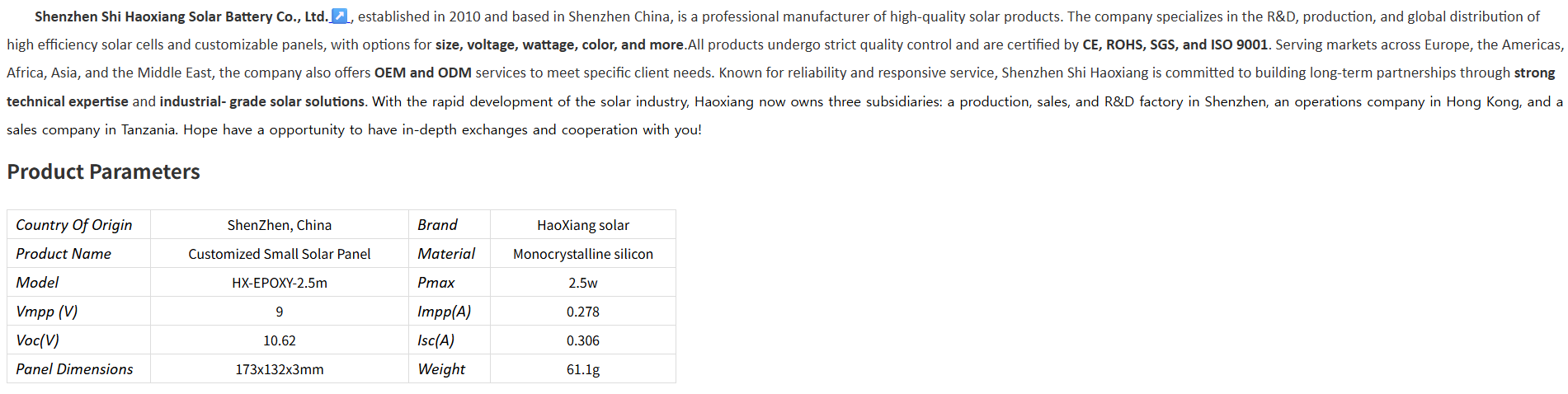This screenshot has height=394, width=1568.
Task: Select the 10.62 Voc value cell
Action: (279, 340)
